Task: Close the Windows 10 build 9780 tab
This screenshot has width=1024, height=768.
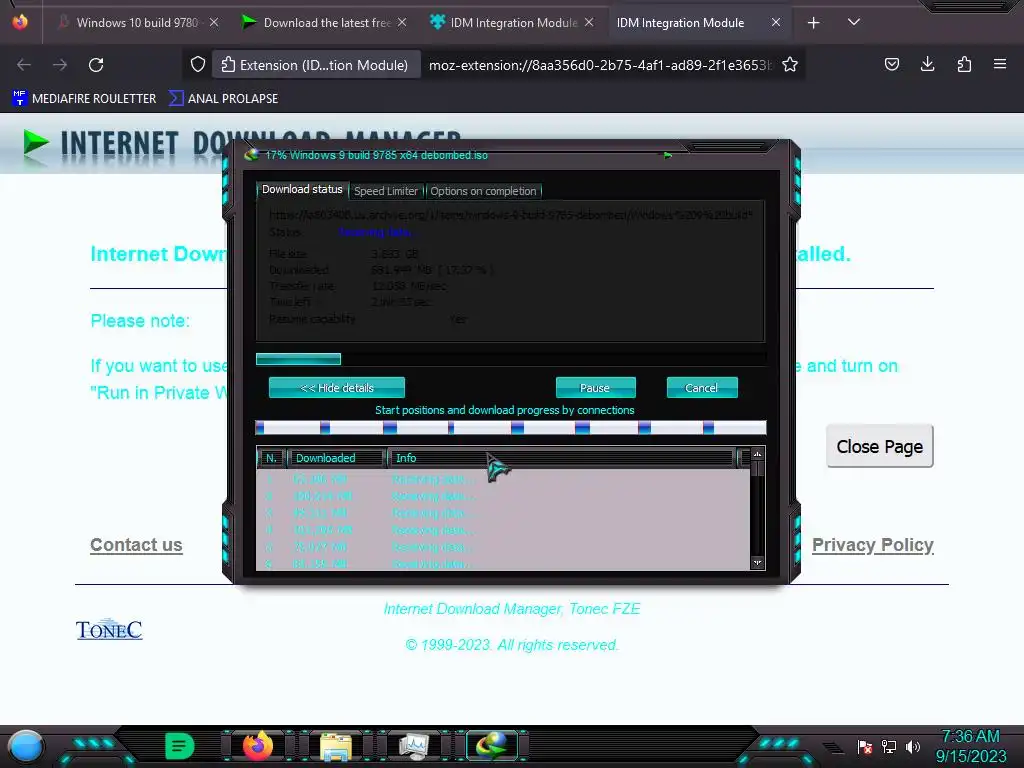Action: click(x=214, y=23)
